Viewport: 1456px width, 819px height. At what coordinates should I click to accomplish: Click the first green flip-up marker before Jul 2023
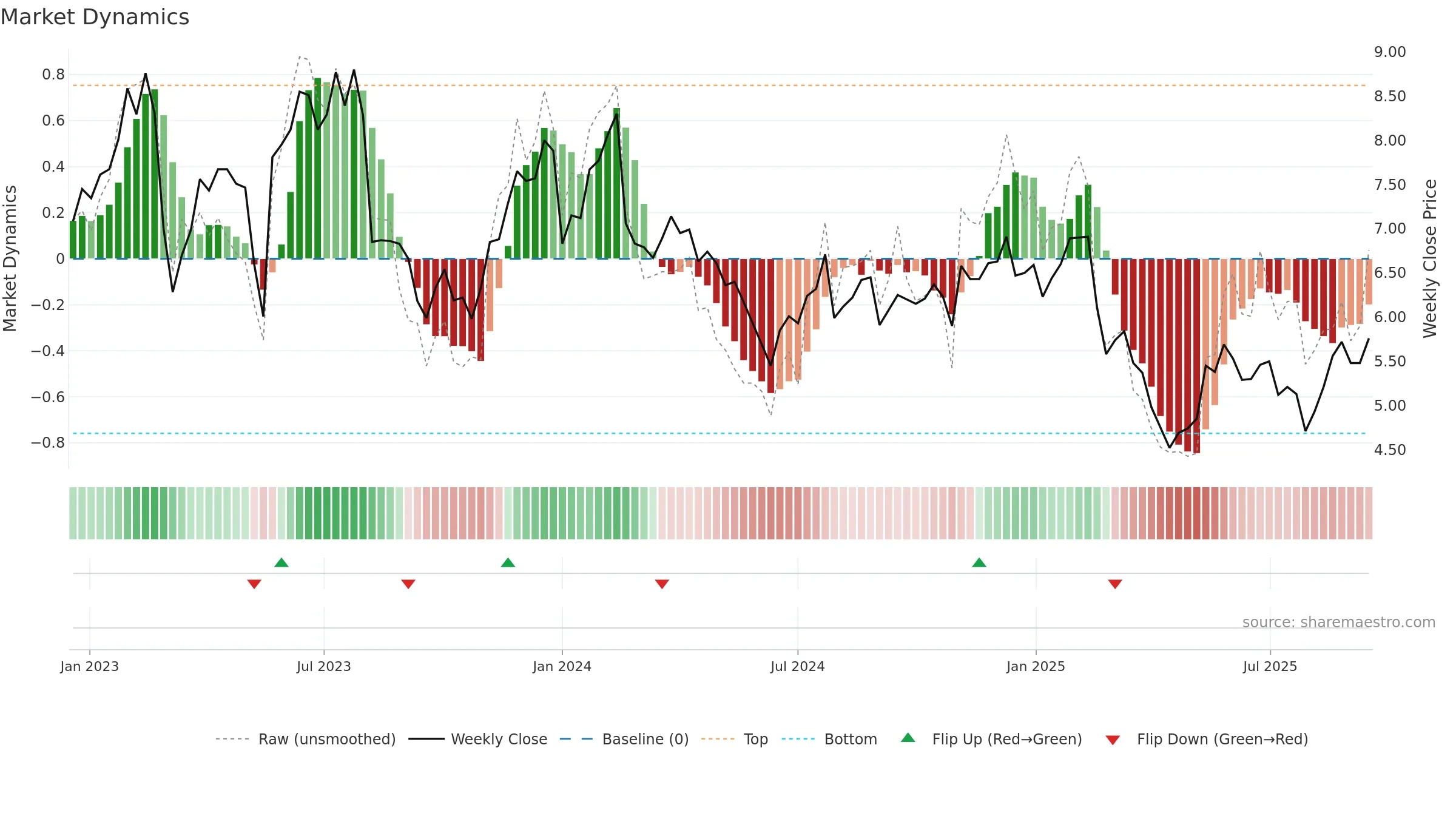coord(281,562)
